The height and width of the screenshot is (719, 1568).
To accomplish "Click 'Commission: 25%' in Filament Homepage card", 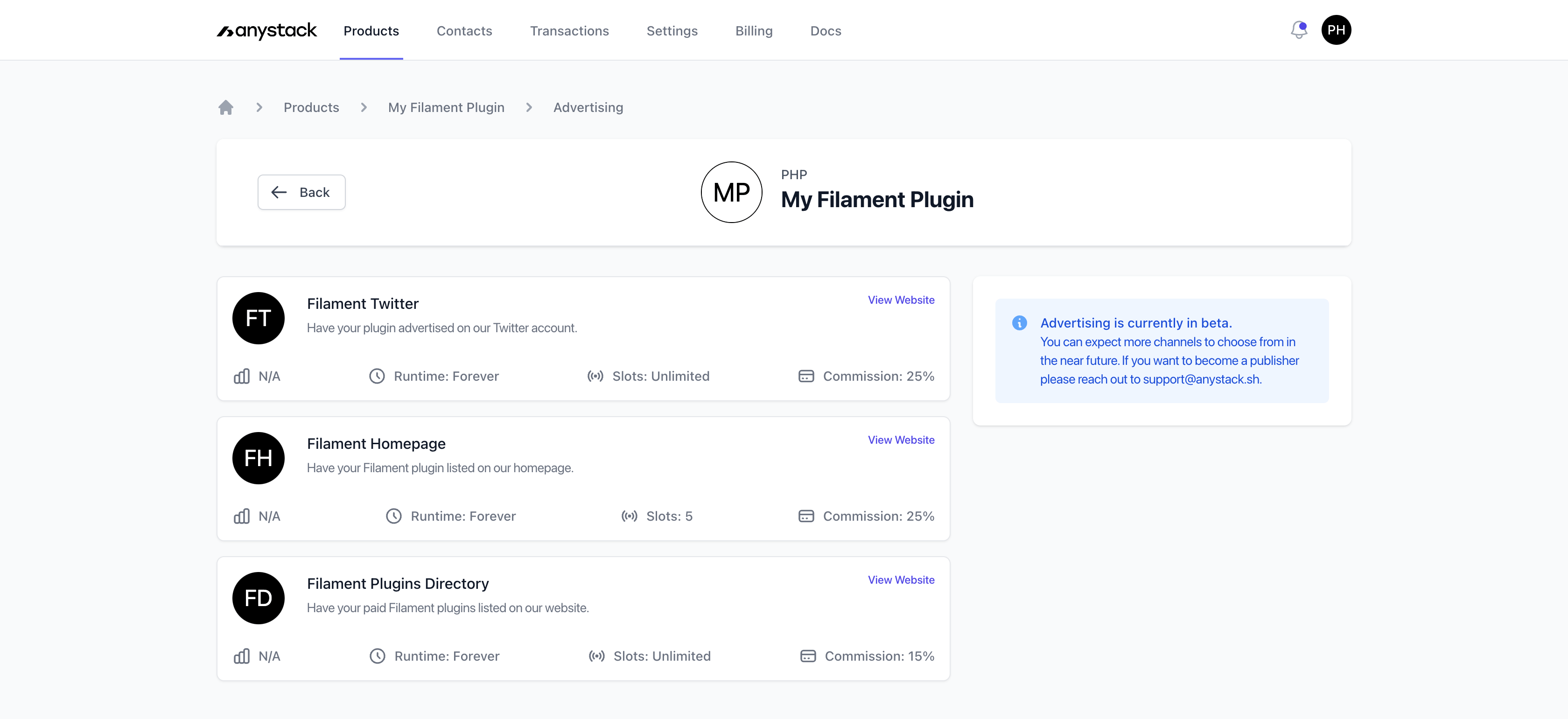I will coord(878,516).
